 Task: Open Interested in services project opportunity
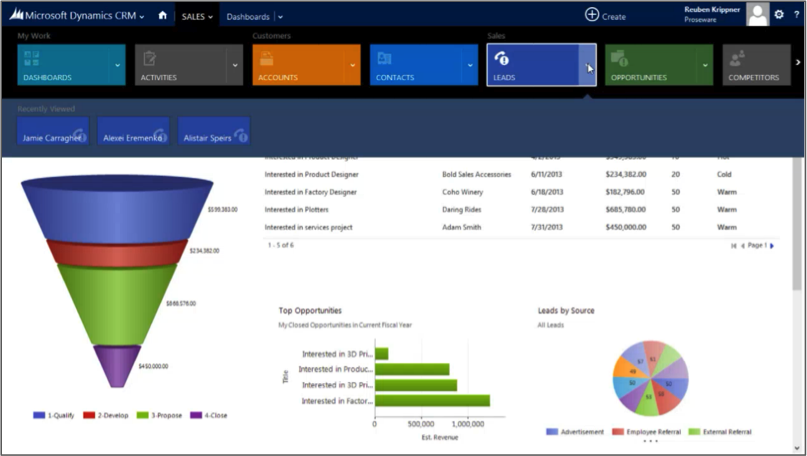coord(308,227)
